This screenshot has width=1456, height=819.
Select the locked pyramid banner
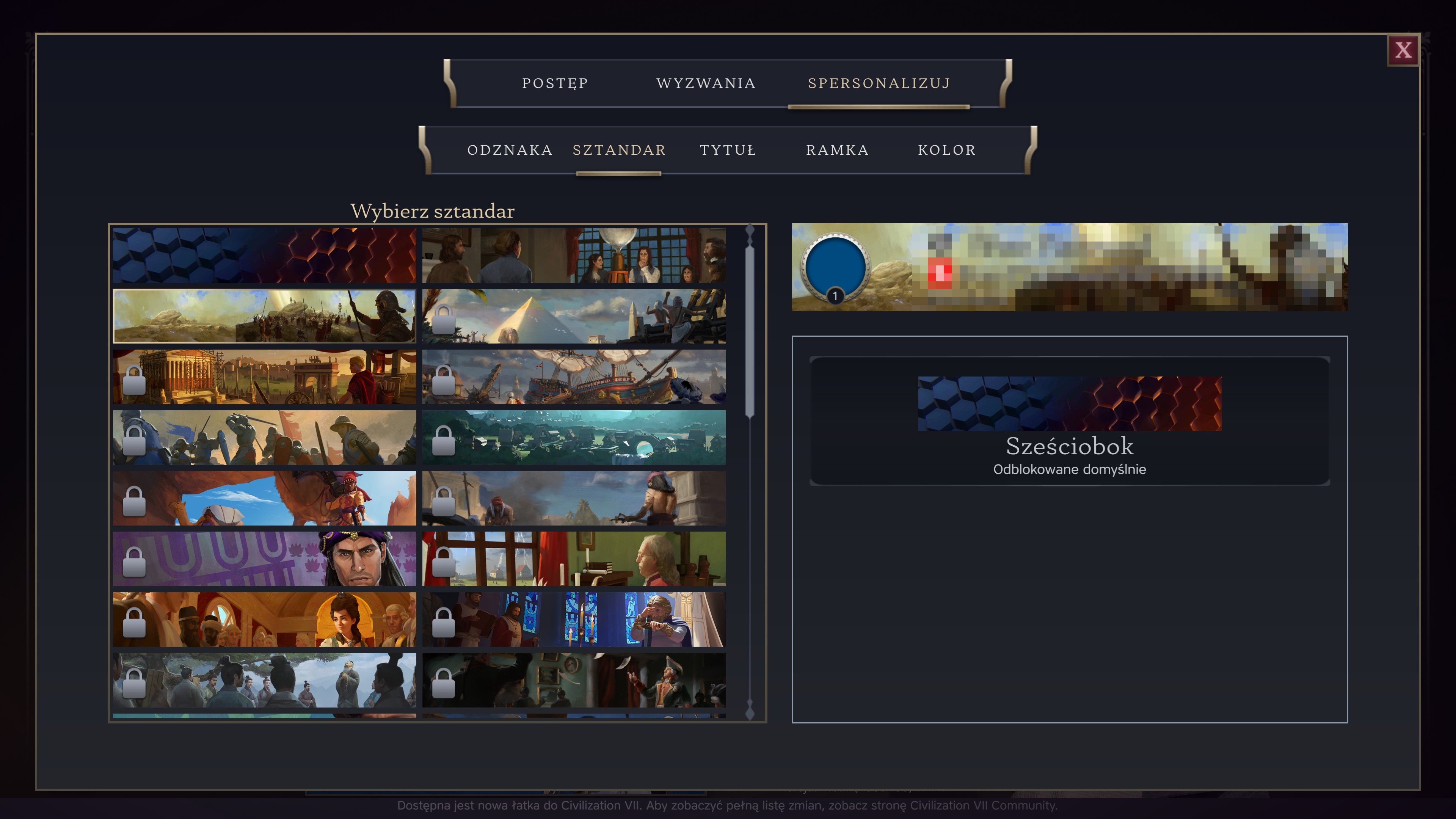574,316
